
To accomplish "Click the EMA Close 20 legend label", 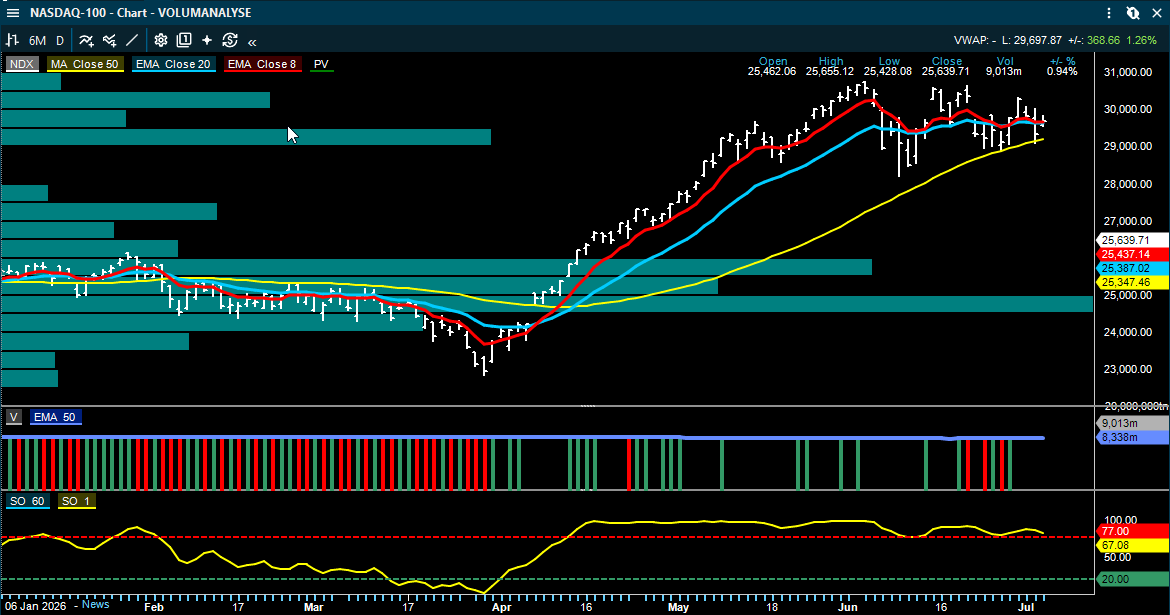I will [x=173, y=64].
